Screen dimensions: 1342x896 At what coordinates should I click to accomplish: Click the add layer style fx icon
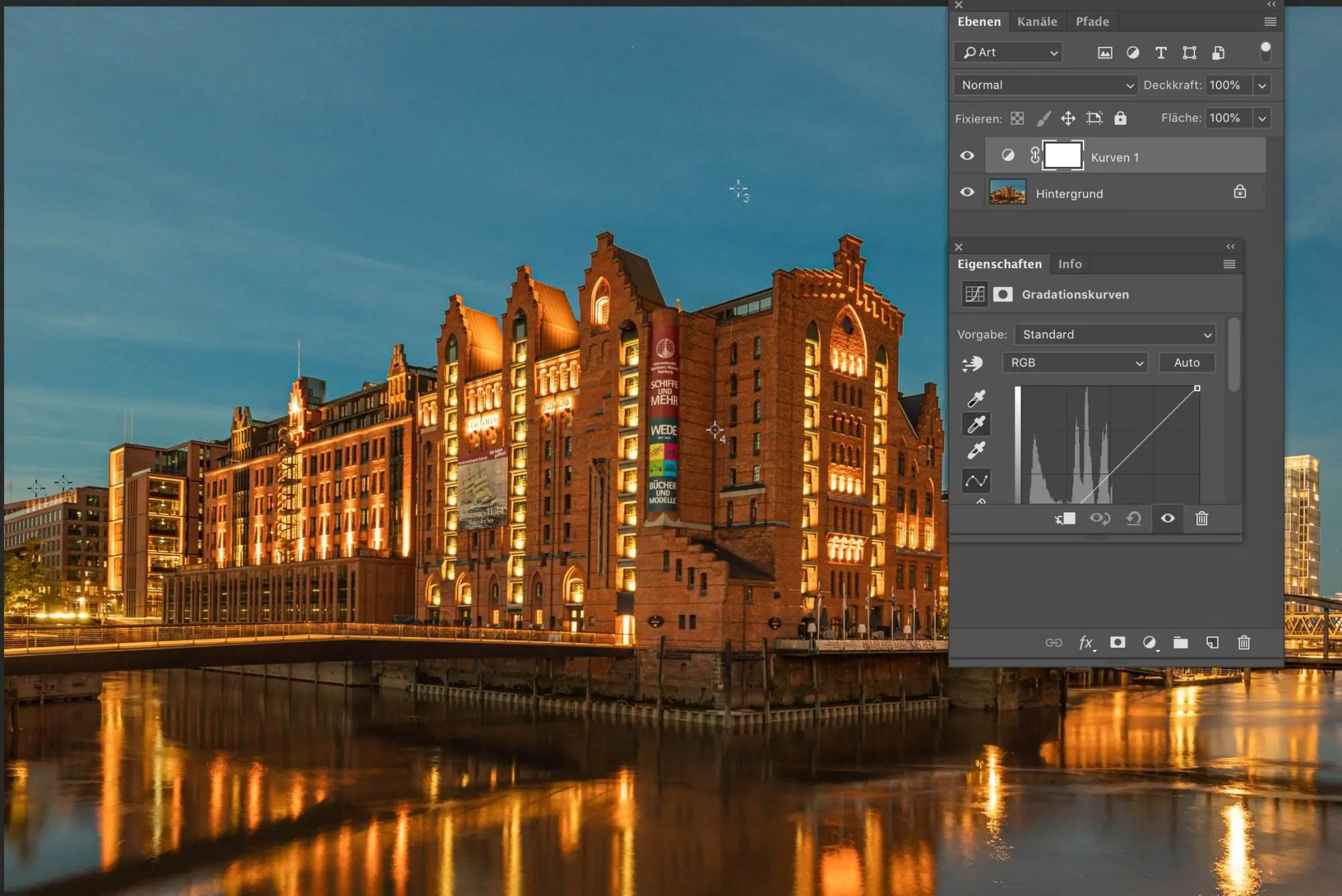tap(1086, 642)
